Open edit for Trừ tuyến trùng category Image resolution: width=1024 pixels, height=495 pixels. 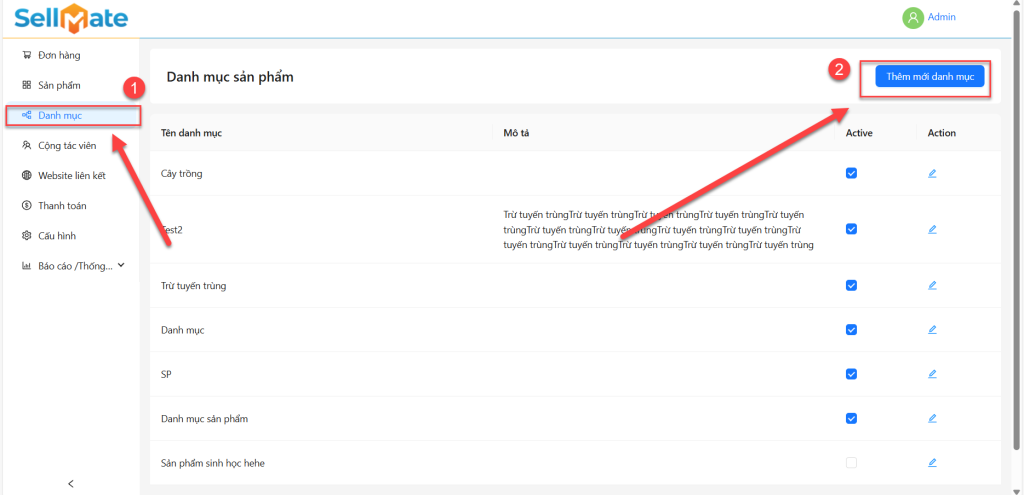[x=932, y=285]
